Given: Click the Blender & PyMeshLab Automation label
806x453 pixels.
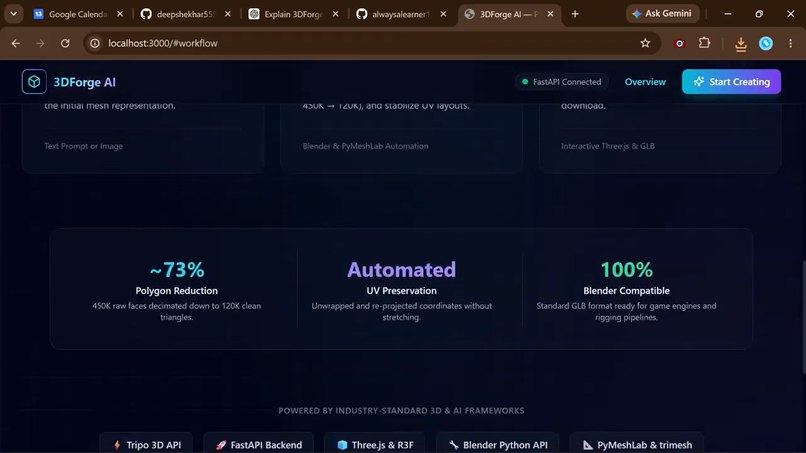Looking at the screenshot, I should click(x=365, y=146).
